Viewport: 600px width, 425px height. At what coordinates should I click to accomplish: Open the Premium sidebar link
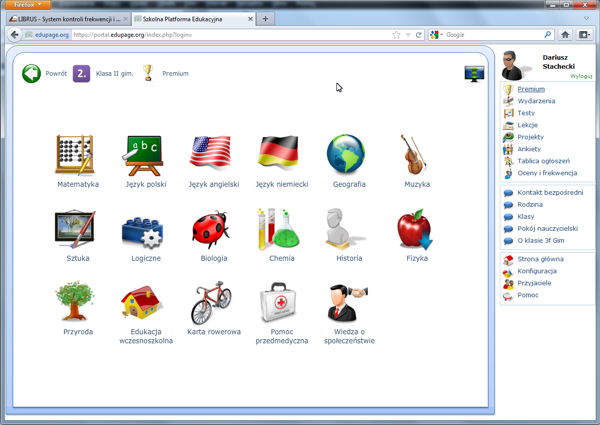click(531, 89)
